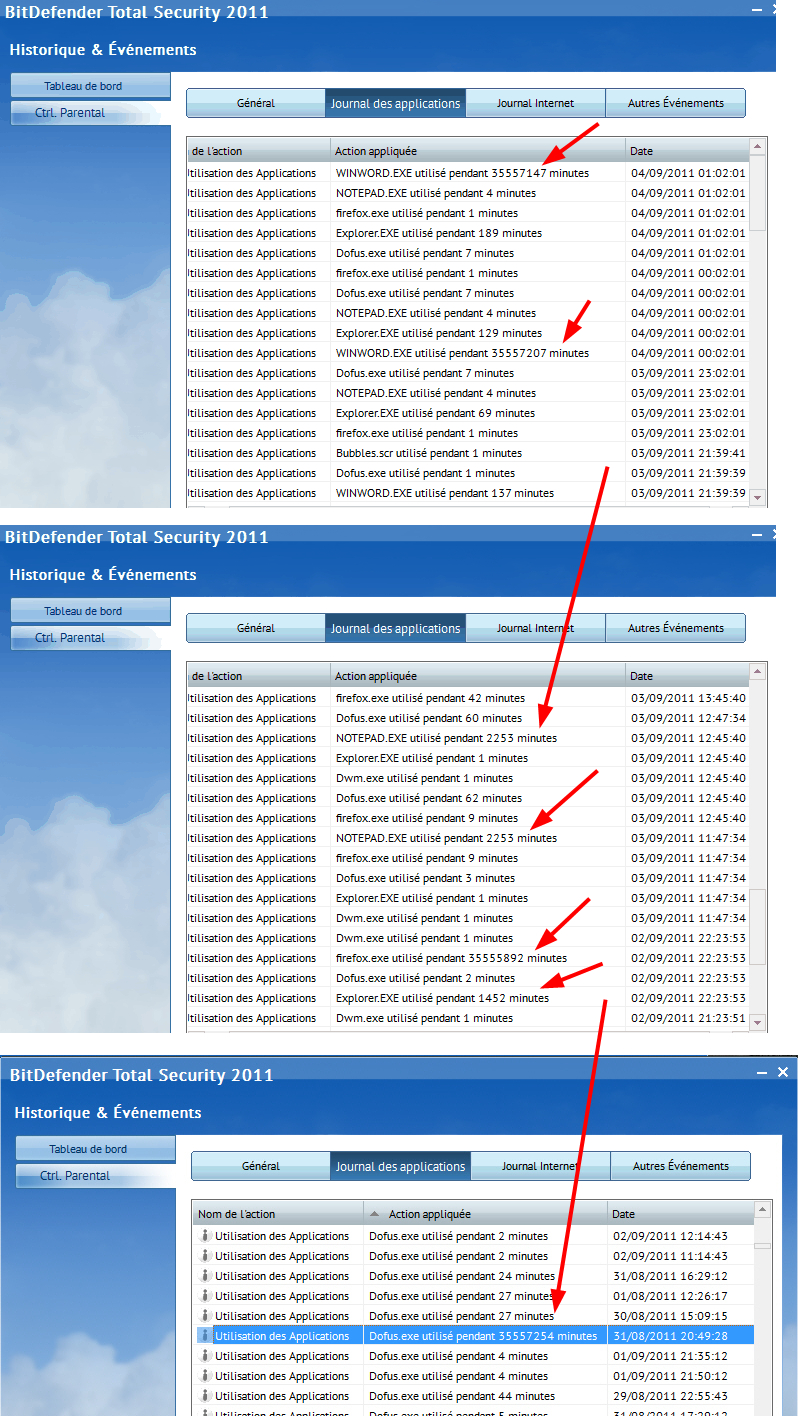Image resolution: width=798 pixels, height=1416 pixels.
Task: Click scrollbar down arrow in the middle window list
Action: [x=757, y=1021]
